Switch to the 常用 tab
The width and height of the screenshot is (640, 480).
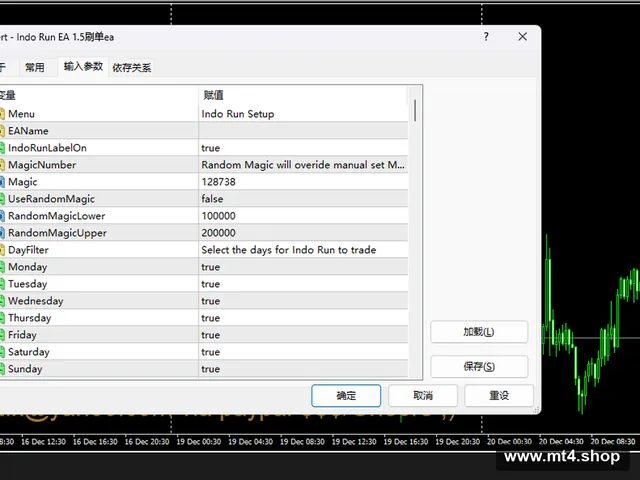coord(34,67)
